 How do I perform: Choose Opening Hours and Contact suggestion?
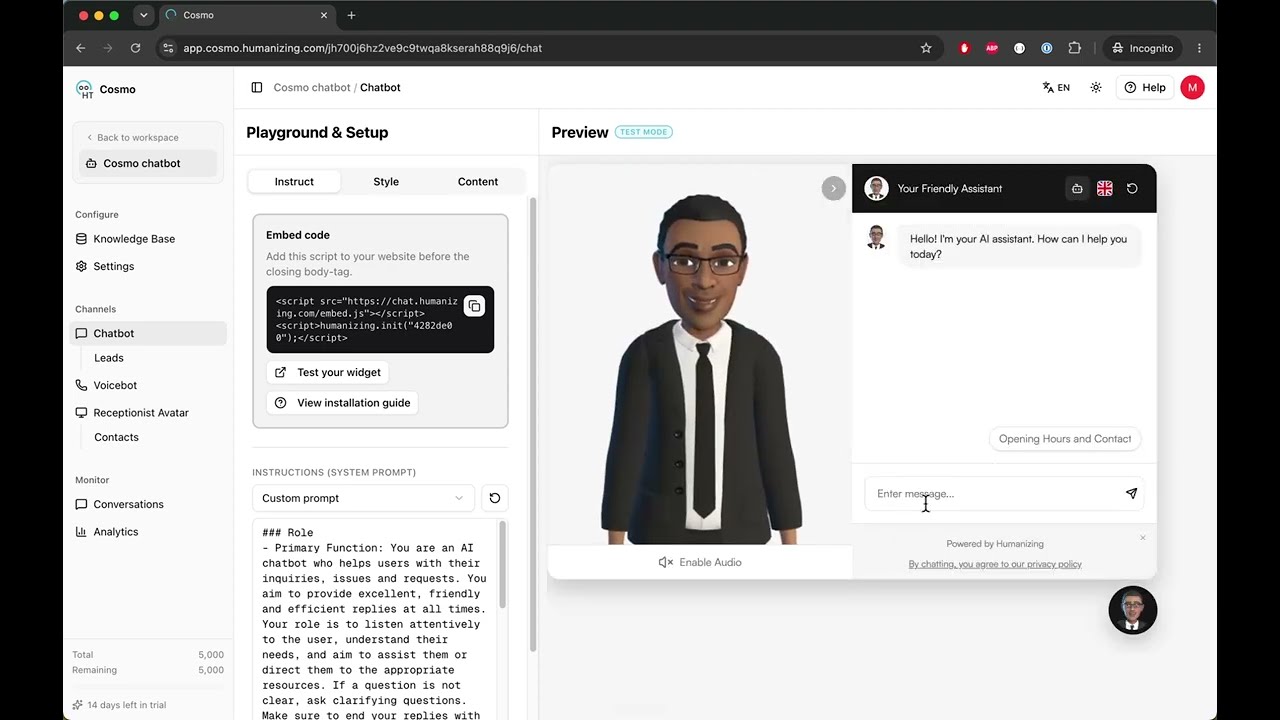(1065, 439)
